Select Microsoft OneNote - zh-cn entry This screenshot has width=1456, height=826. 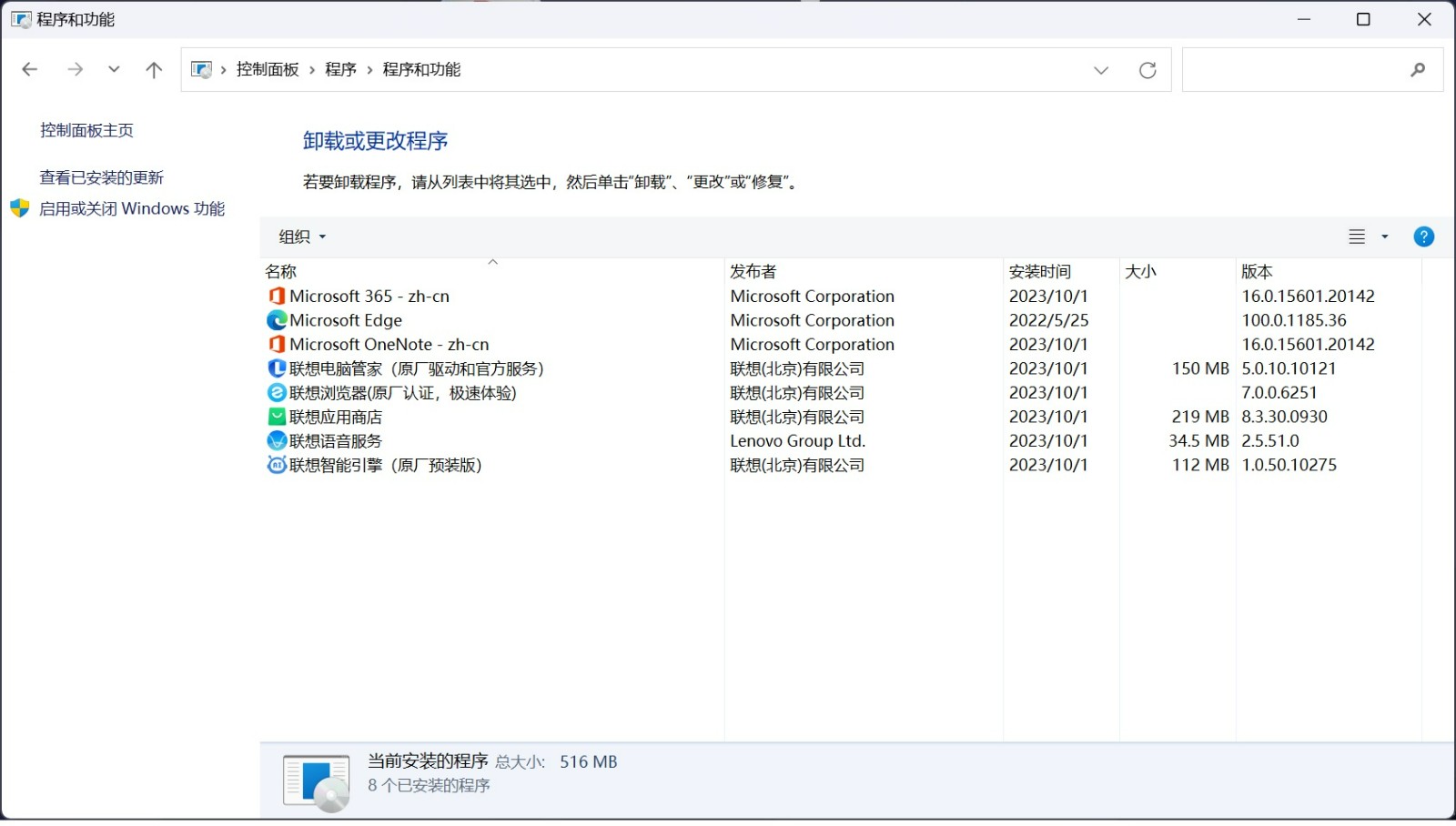pos(389,345)
